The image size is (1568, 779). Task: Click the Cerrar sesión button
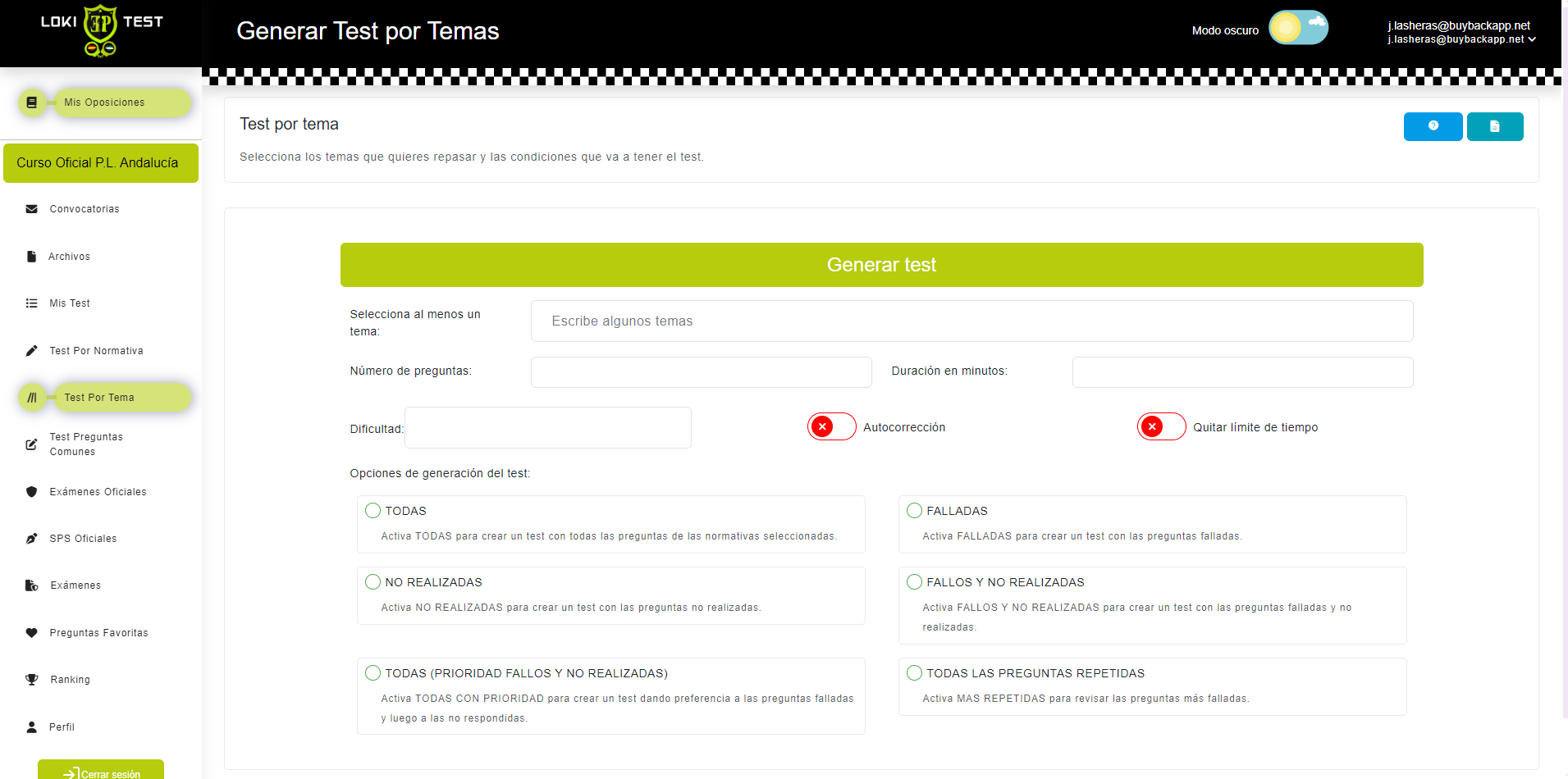pos(100,772)
